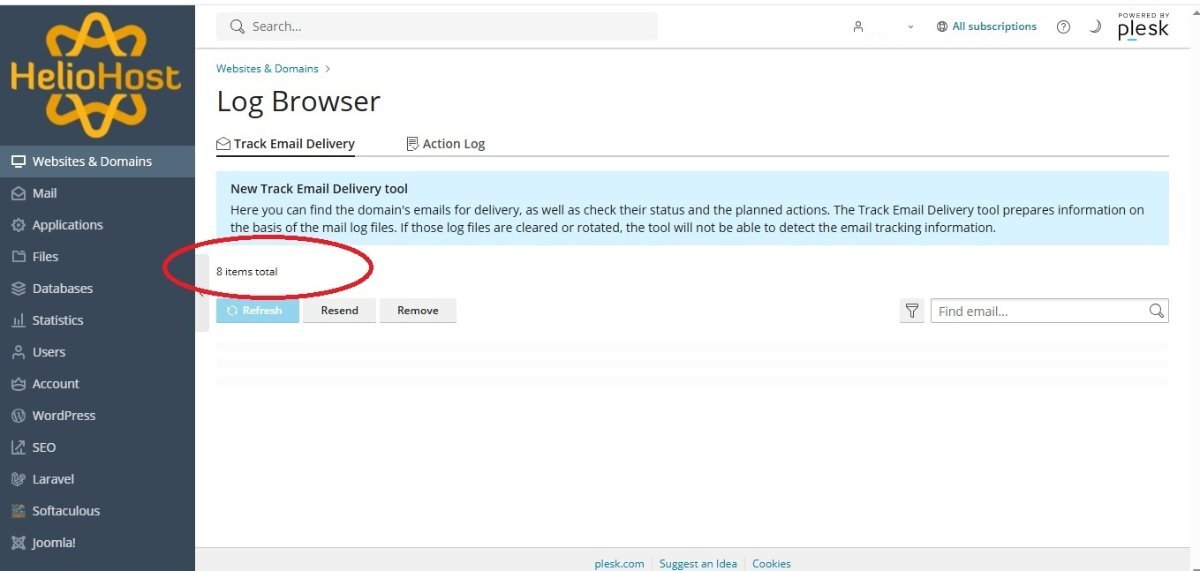Open the user account dropdown
The width and height of the screenshot is (1200, 571).
click(x=884, y=27)
